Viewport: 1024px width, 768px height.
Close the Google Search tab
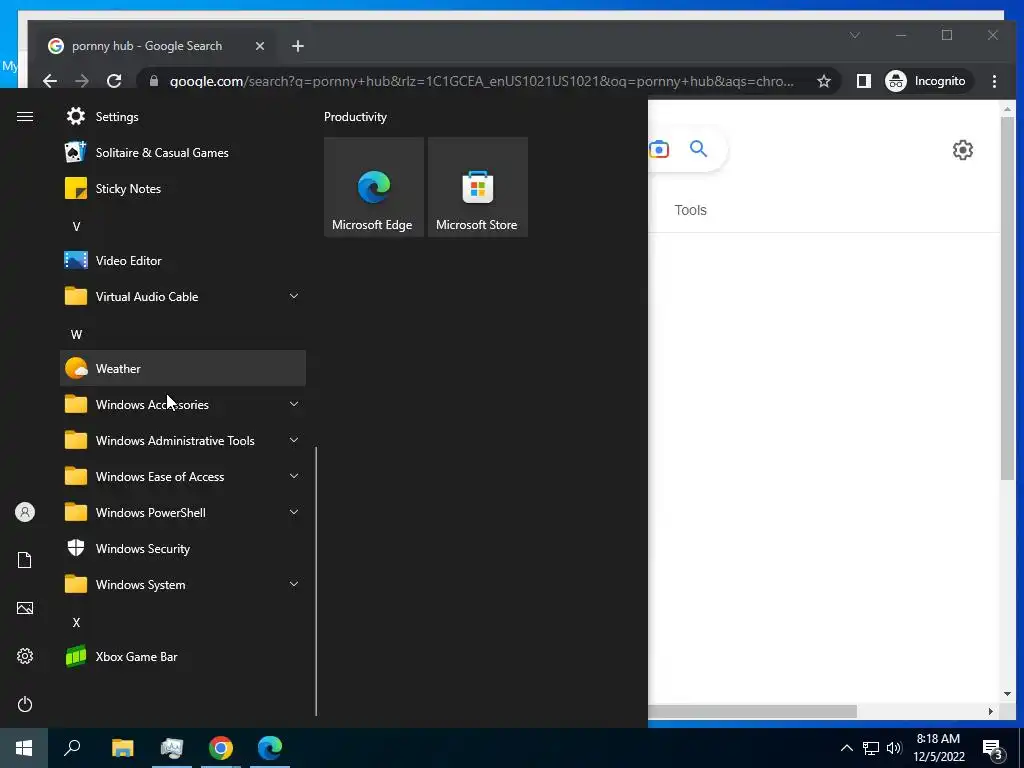[x=260, y=46]
